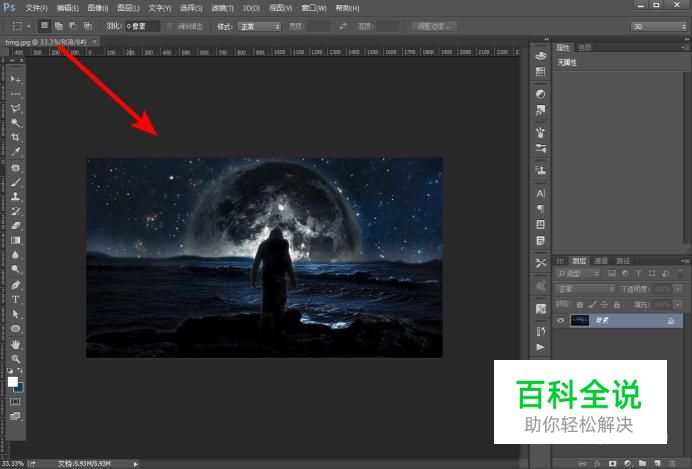Open the 滤镜(T) menu
The height and width of the screenshot is (469, 692).
[222, 8]
